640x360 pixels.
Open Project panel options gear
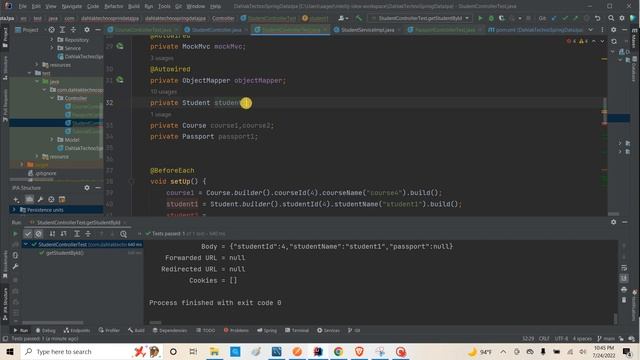87,30
